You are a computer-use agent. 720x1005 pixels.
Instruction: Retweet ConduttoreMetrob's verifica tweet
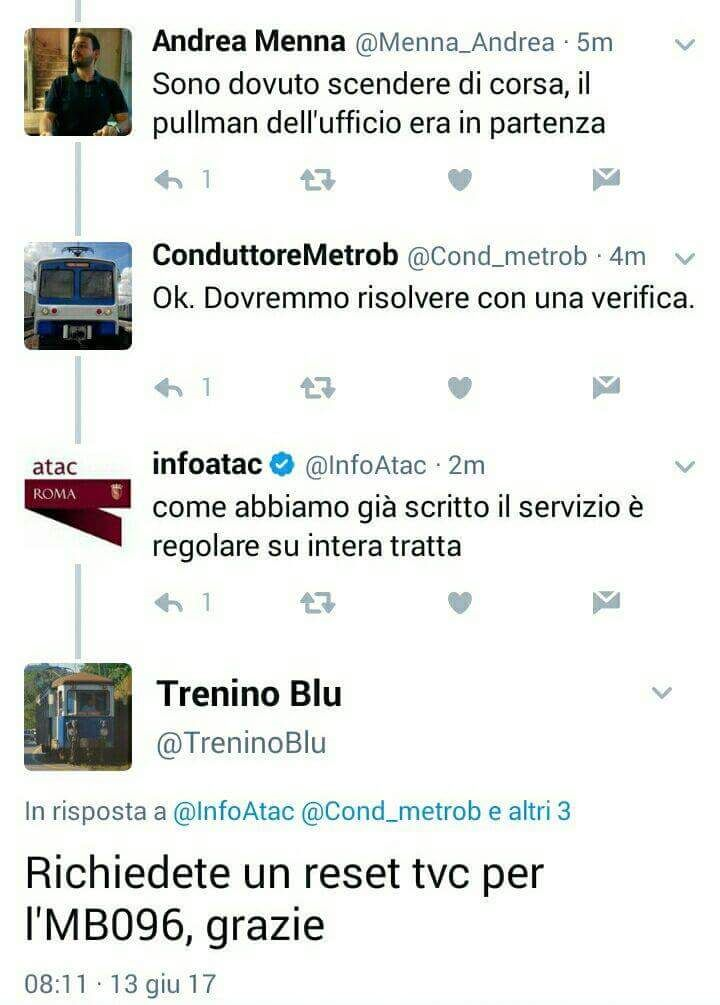318,388
